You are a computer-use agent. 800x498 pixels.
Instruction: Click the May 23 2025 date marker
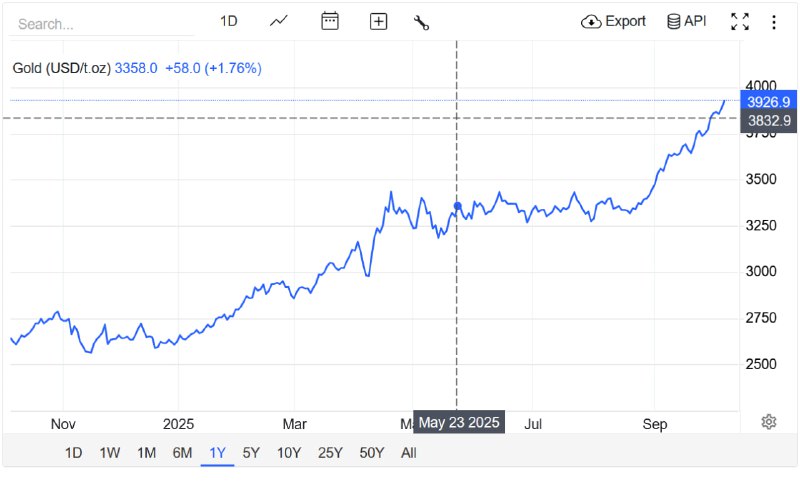click(x=459, y=423)
